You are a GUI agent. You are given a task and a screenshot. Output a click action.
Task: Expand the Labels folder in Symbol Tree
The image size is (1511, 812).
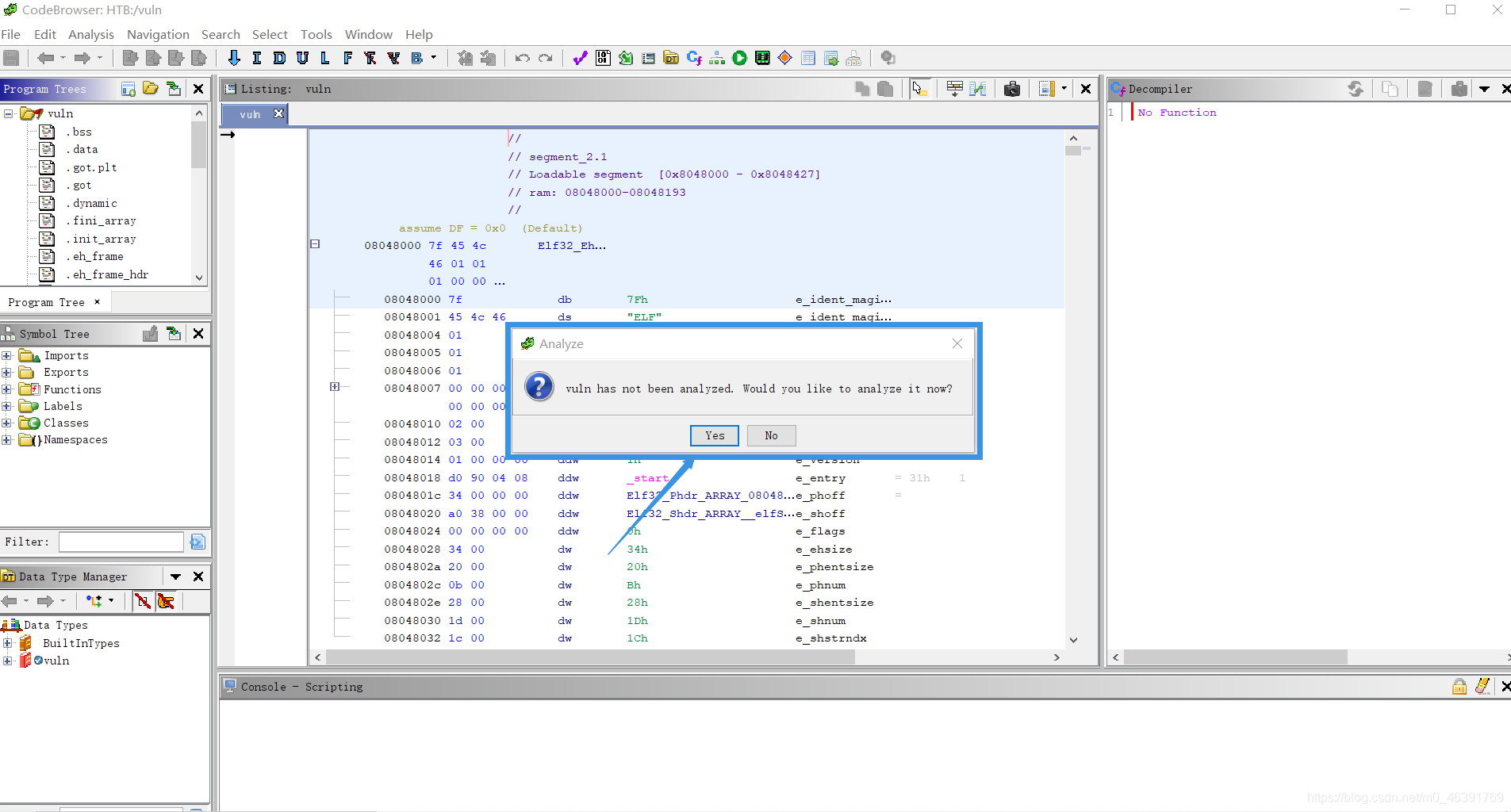6,406
